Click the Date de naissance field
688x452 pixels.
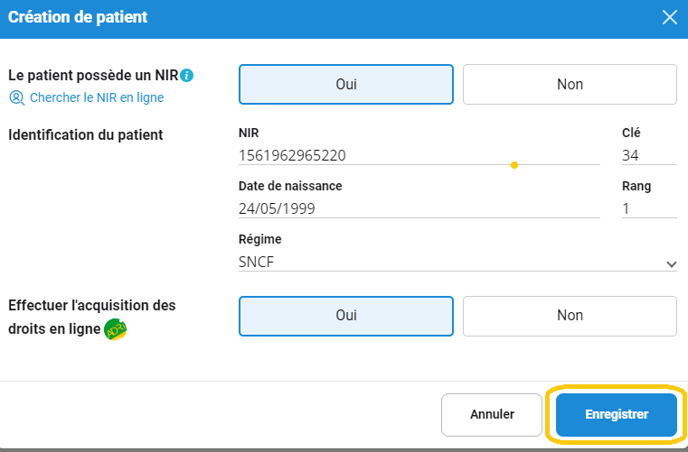tap(418, 209)
